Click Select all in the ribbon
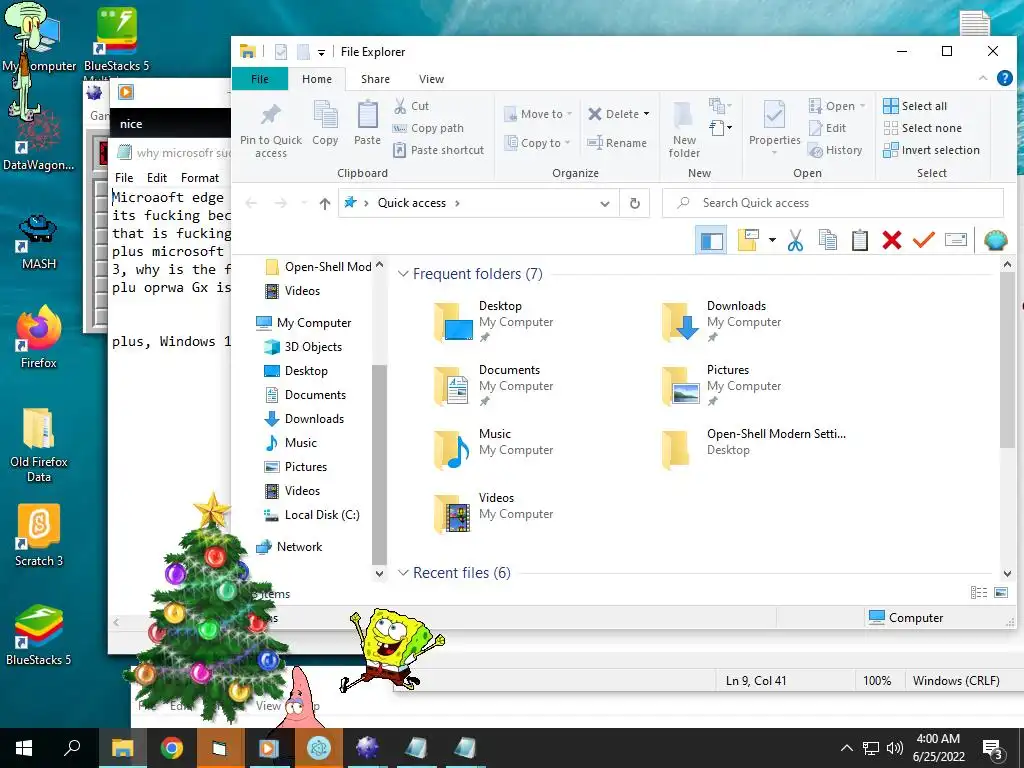This screenshot has width=1024, height=768. click(915, 106)
